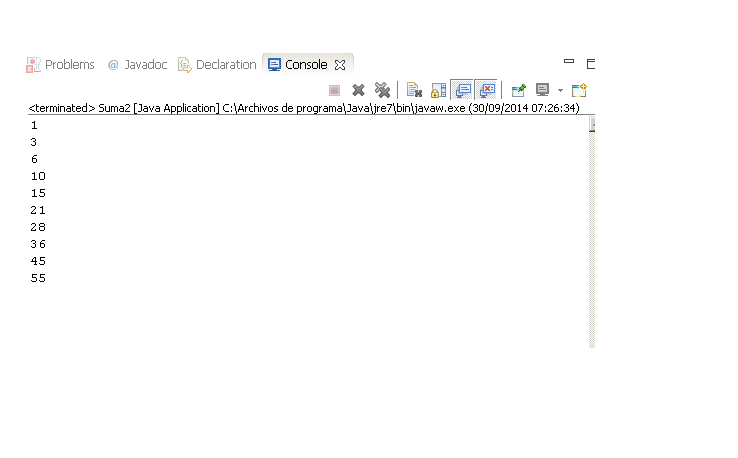Toggle show console on standard output change
The height and width of the screenshot is (458, 738).
coord(462,90)
